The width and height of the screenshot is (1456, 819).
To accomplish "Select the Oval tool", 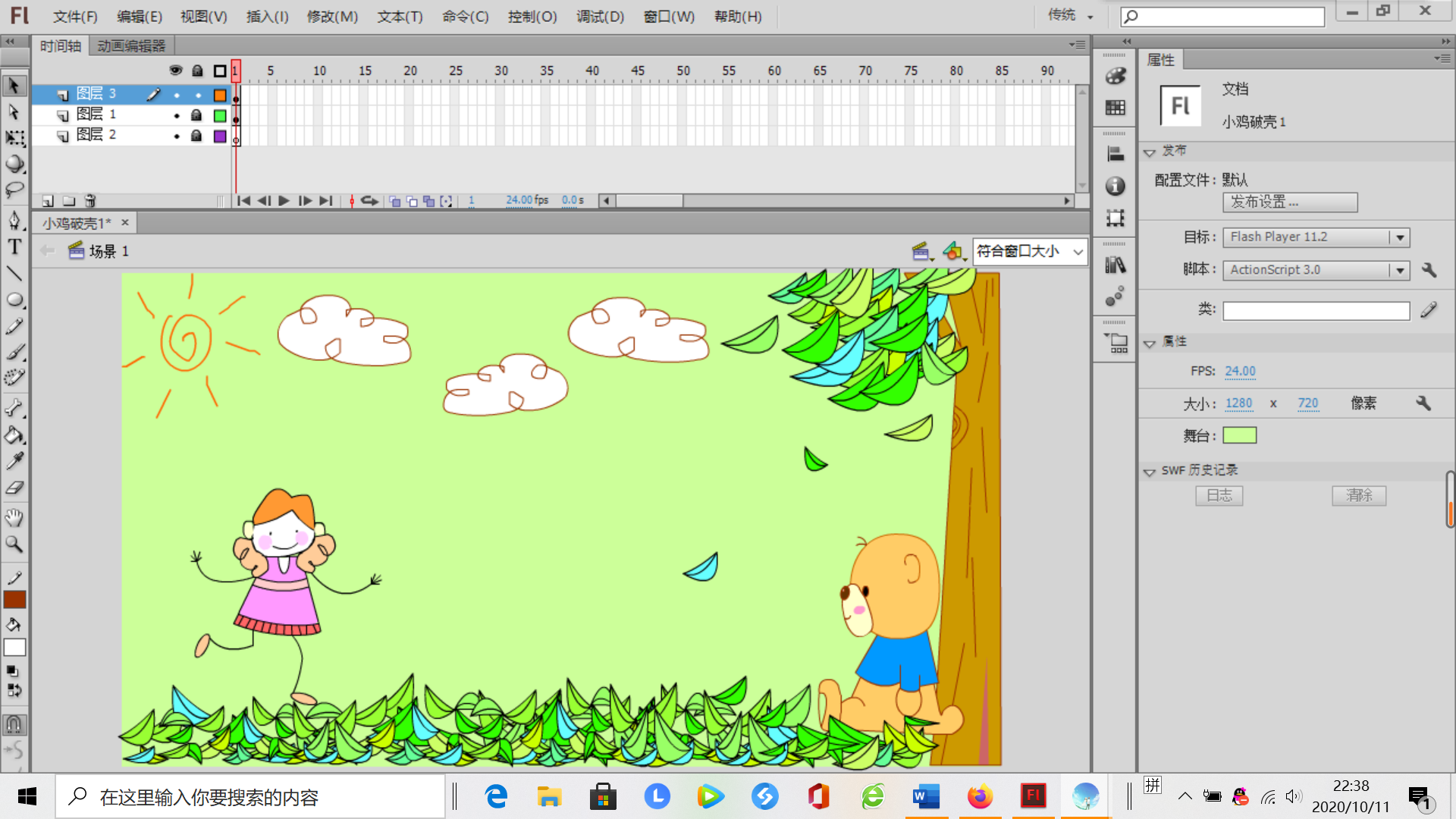I will 14,300.
